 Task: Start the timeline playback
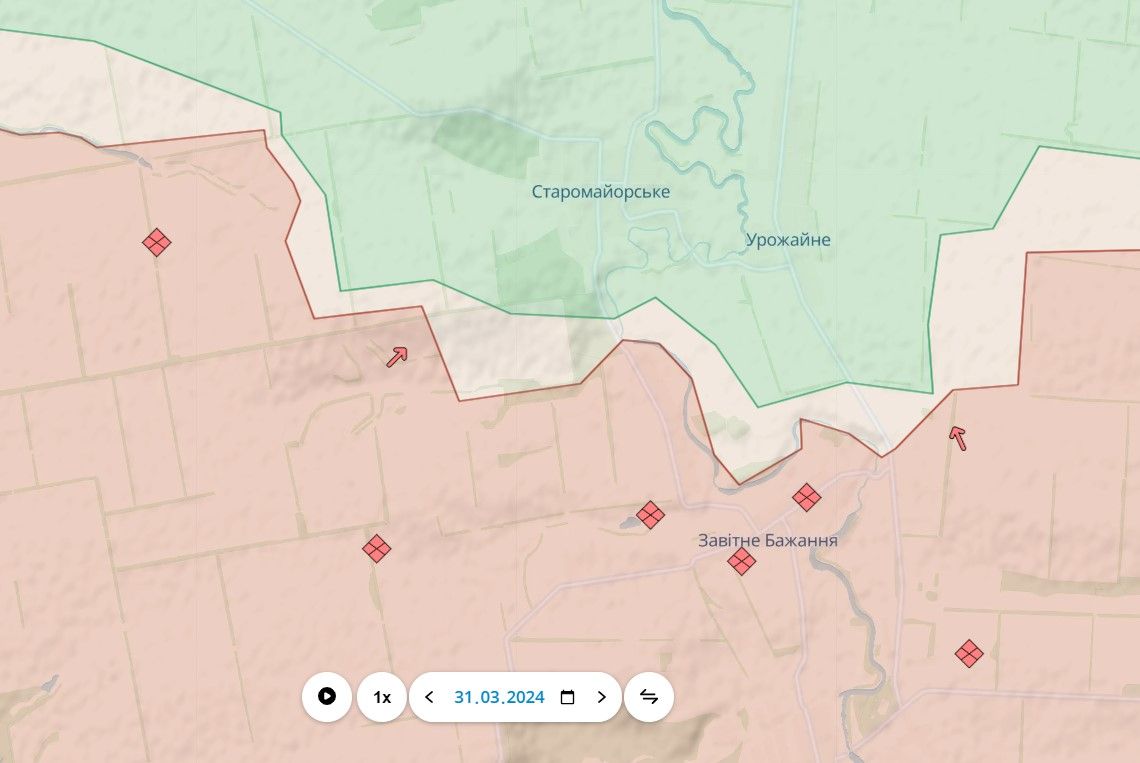click(327, 697)
